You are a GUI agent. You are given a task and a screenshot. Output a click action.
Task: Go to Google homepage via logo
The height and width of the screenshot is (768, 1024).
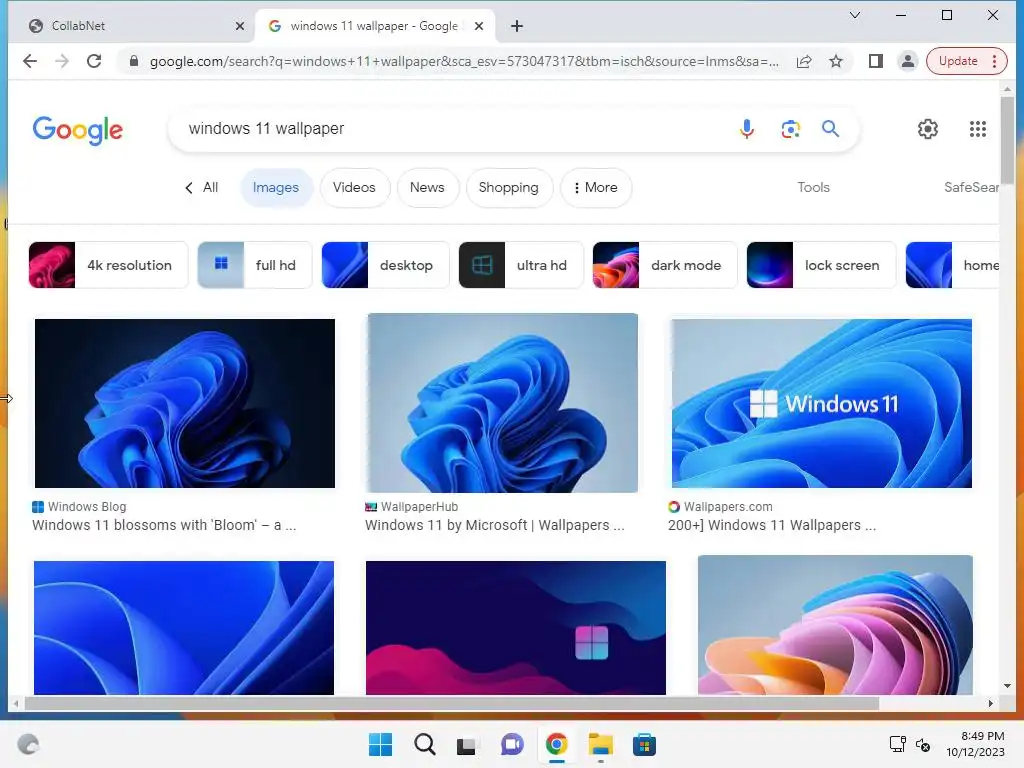(78, 130)
